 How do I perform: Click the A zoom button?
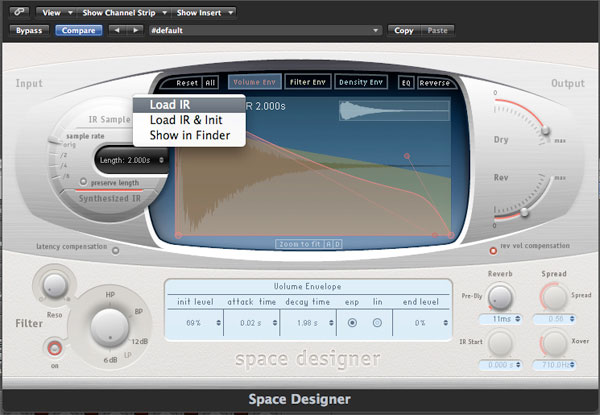pos(328,244)
